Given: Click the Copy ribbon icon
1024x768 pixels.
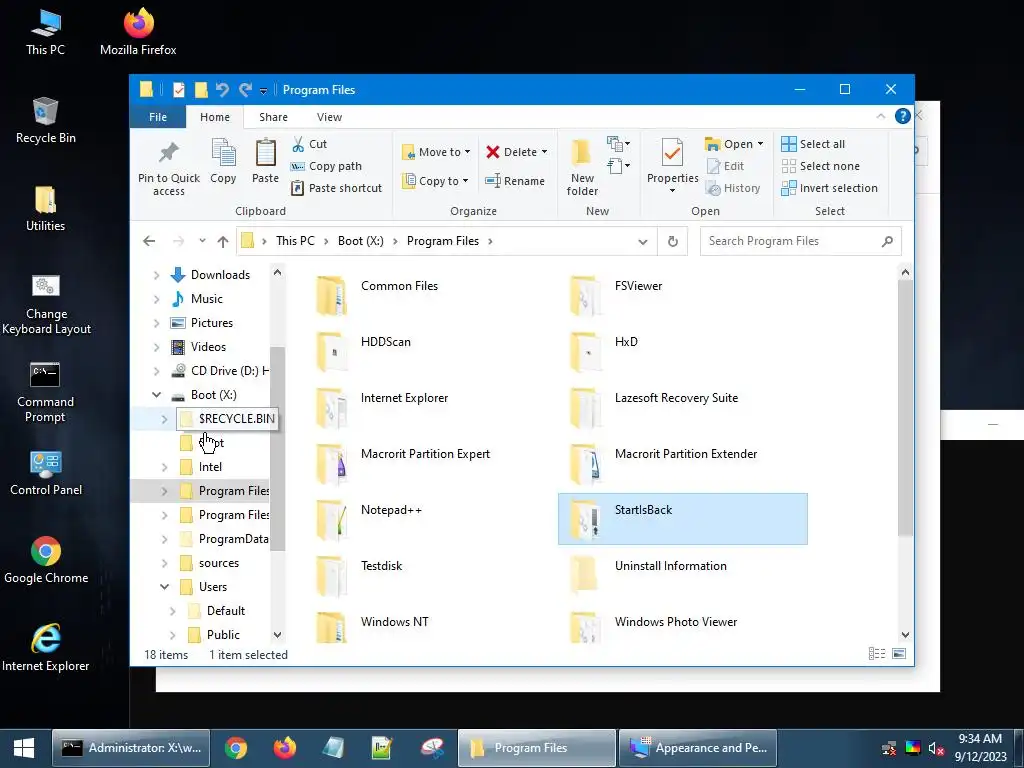Looking at the screenshot, I should (x=223, y=162).
